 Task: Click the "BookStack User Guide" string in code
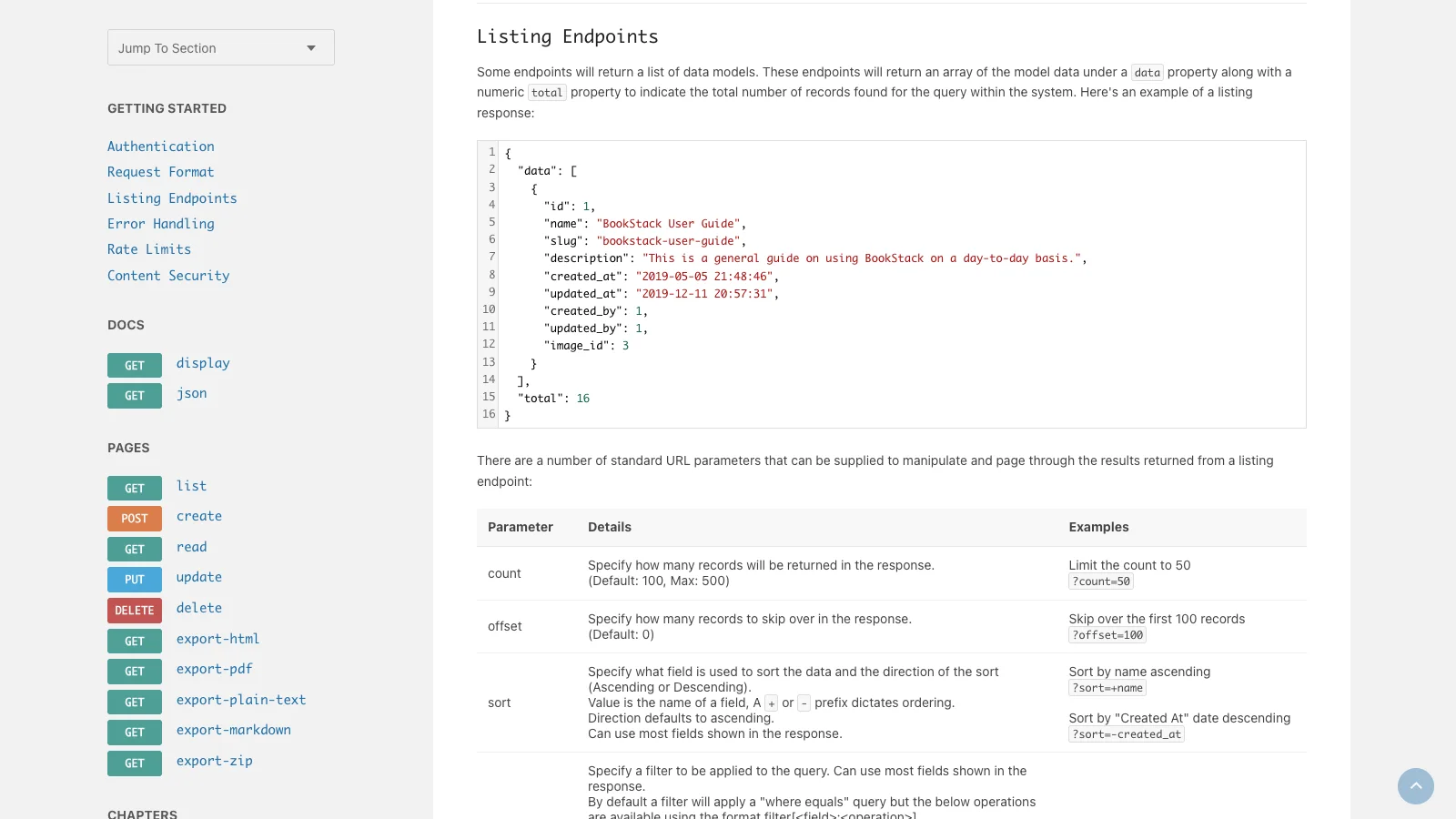click(x=669, y=224)
